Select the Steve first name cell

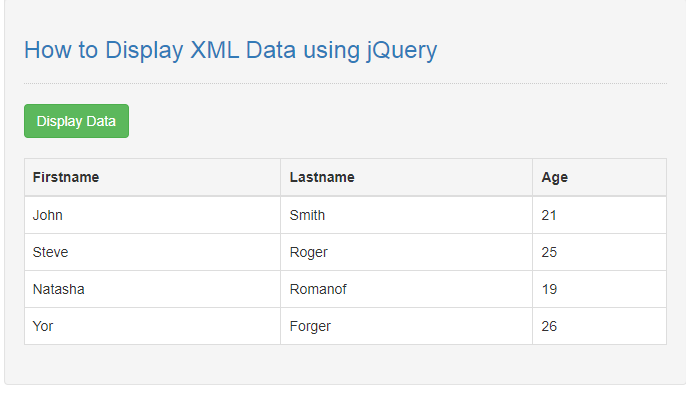coord(50,252)
